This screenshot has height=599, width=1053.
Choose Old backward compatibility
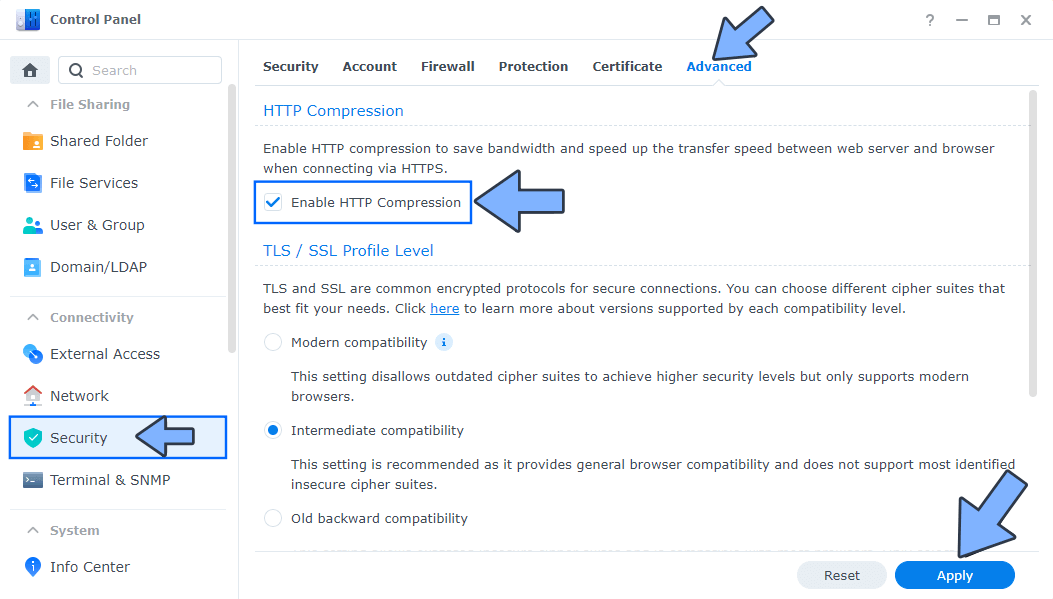click(x=271, y=518)
